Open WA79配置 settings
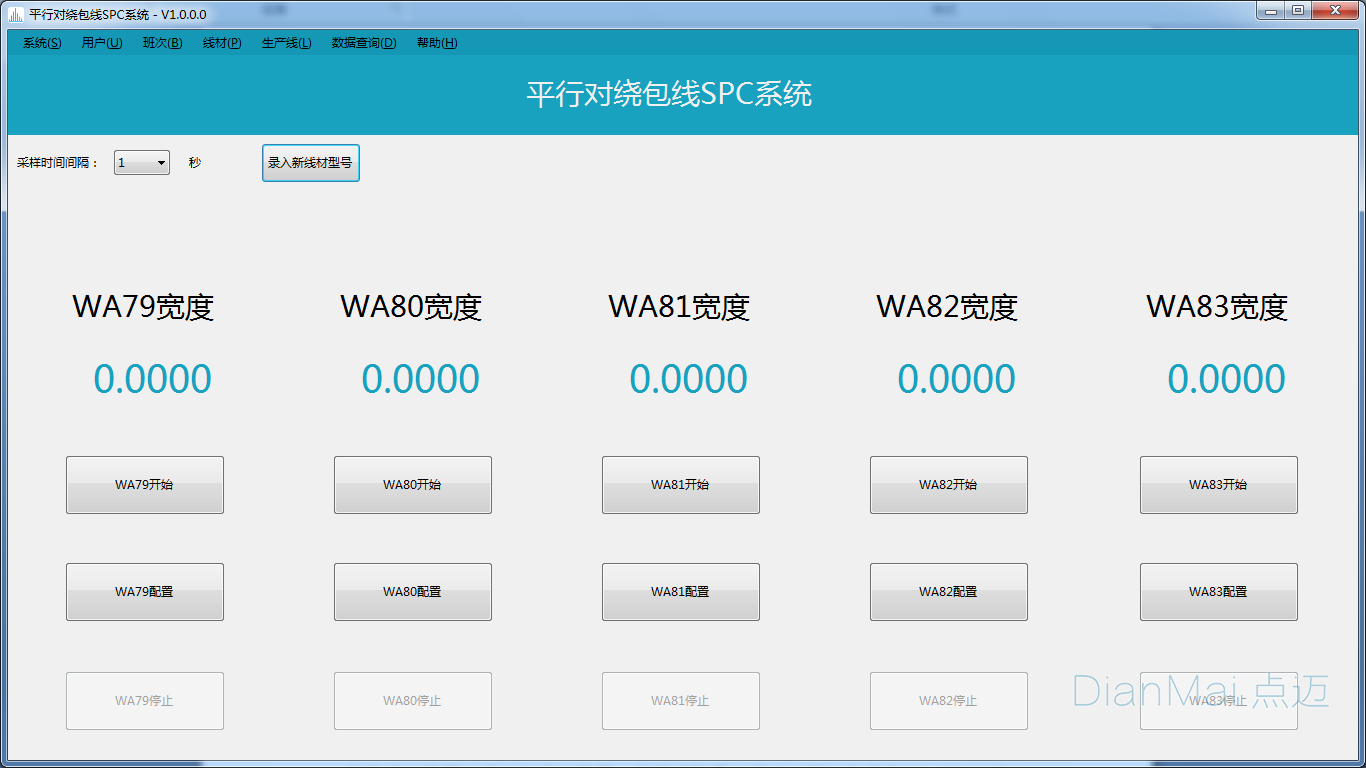The width and height of the screenshot is (1366, 768). click(x=145, y=592)
